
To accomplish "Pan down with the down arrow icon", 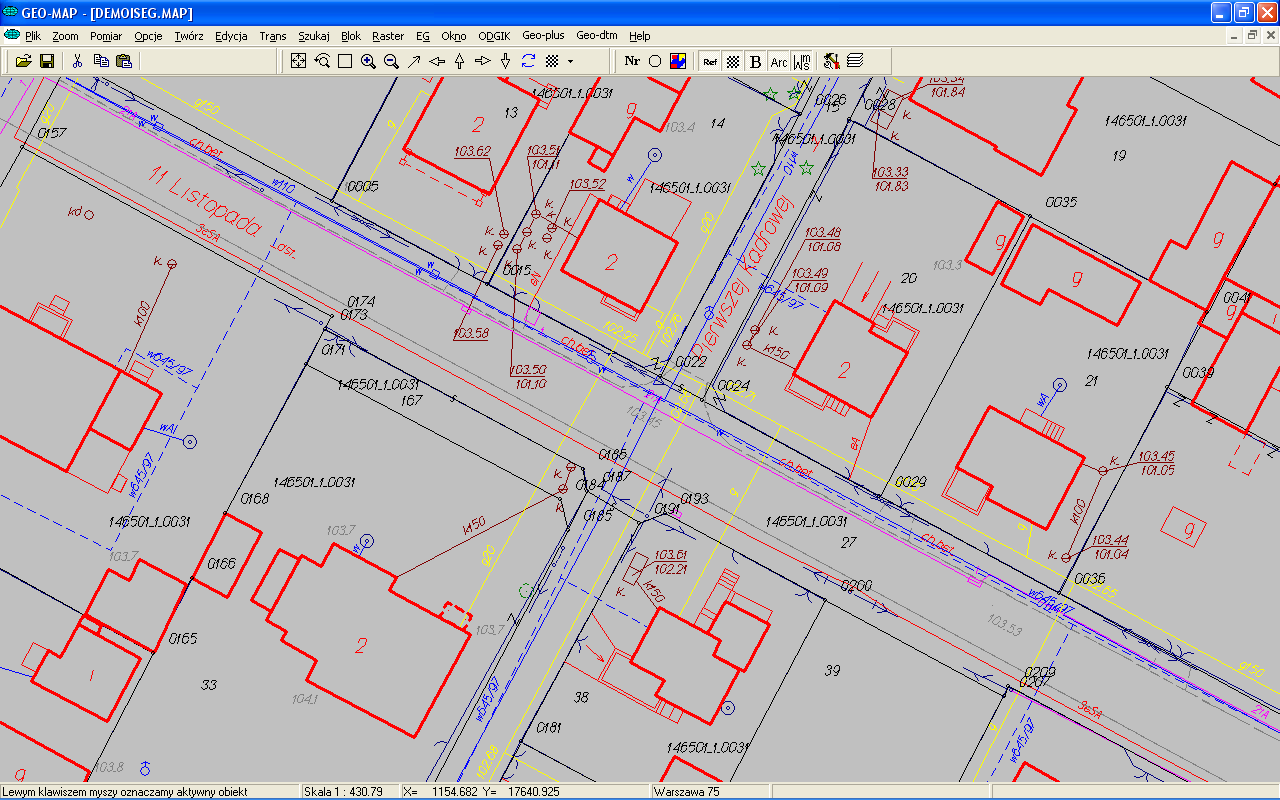I will [x=506, y=61].
